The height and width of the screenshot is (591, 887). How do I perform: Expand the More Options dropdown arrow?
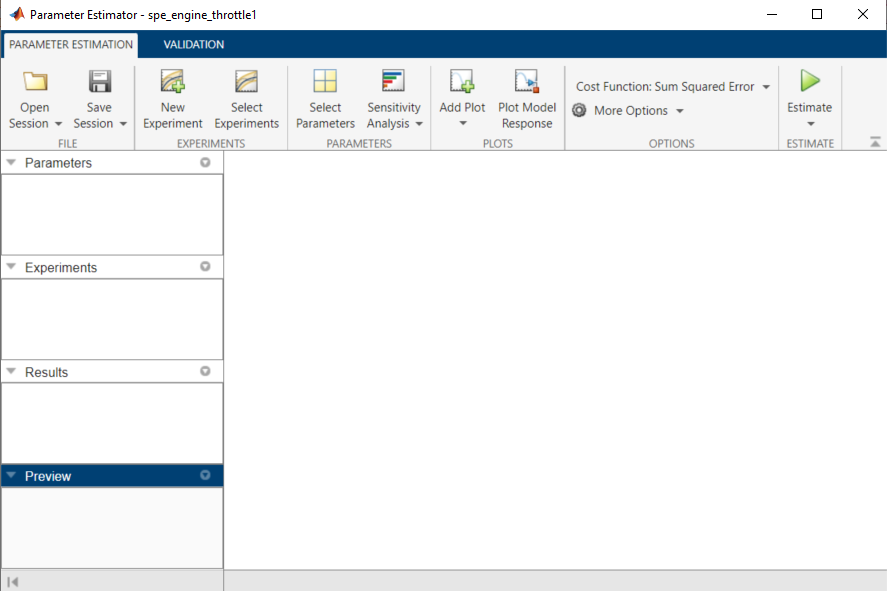pos(679,111)
